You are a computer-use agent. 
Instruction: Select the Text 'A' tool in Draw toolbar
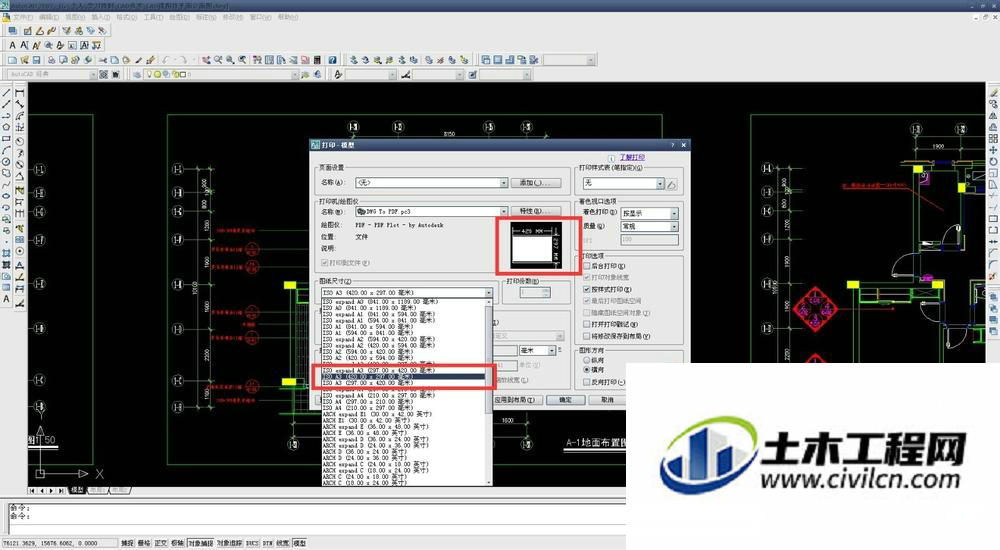click(x=6, y=299)
